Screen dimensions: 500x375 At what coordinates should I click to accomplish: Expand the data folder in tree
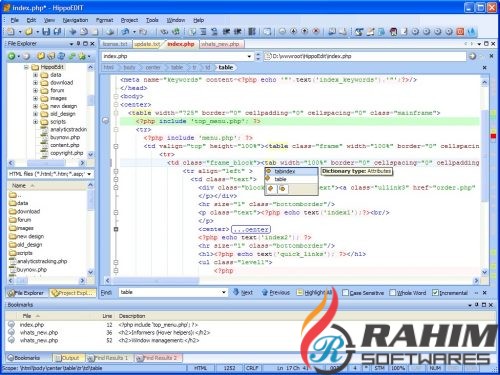pos(35,75)
